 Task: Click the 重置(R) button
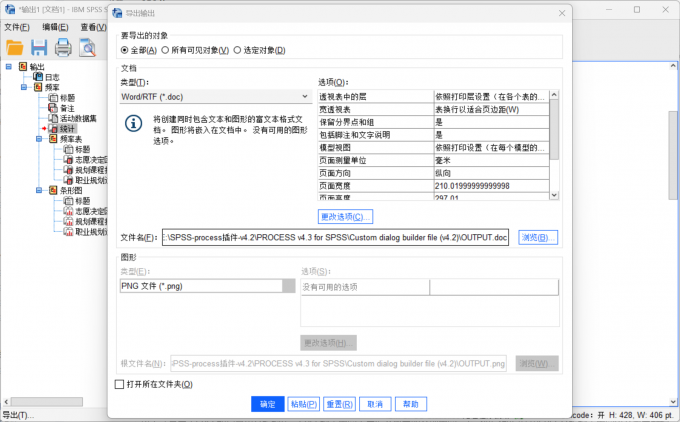[340, 404]
